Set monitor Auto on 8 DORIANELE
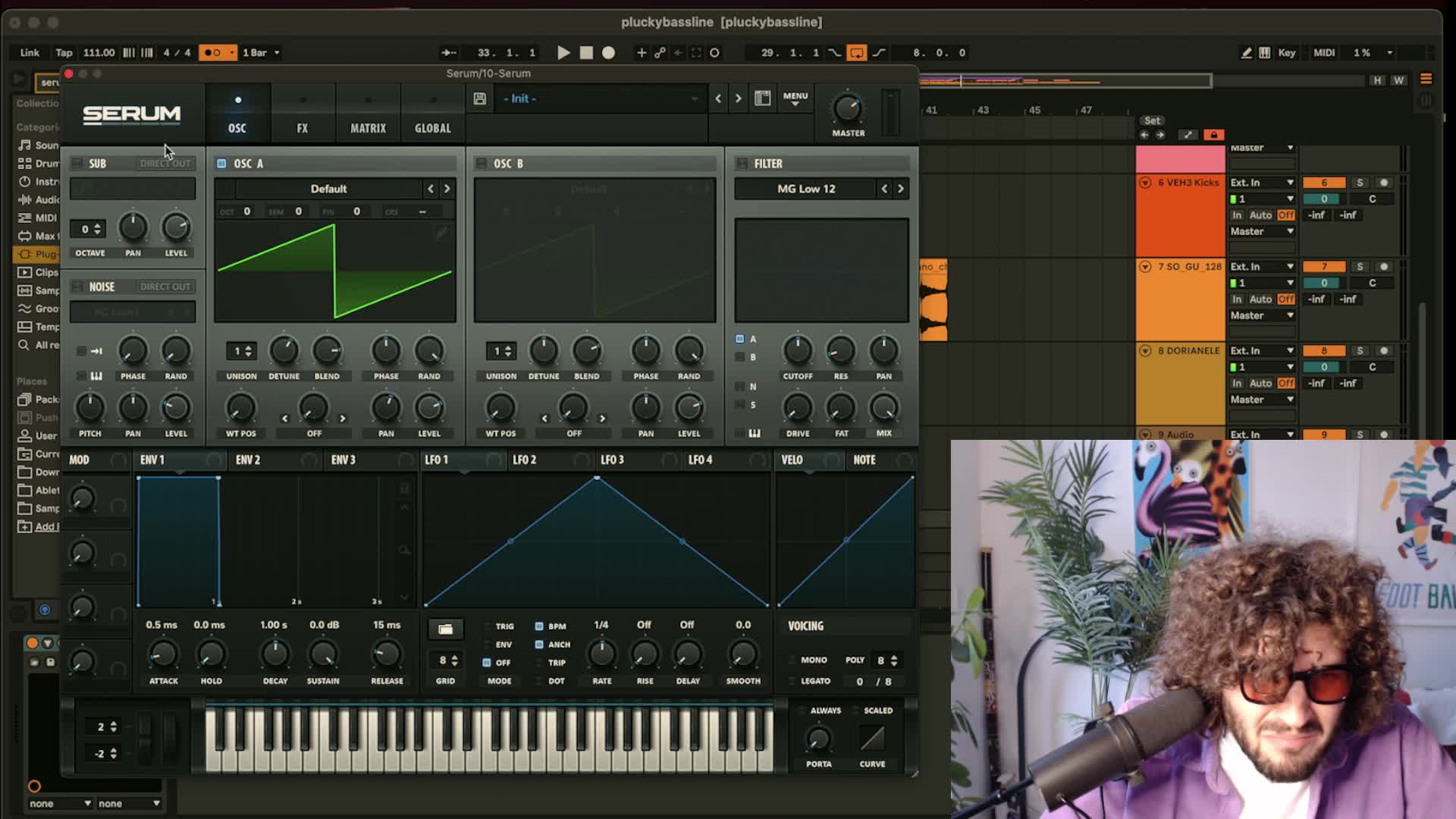Viewport: 1456px width, 819px height. click(1260, 383)
